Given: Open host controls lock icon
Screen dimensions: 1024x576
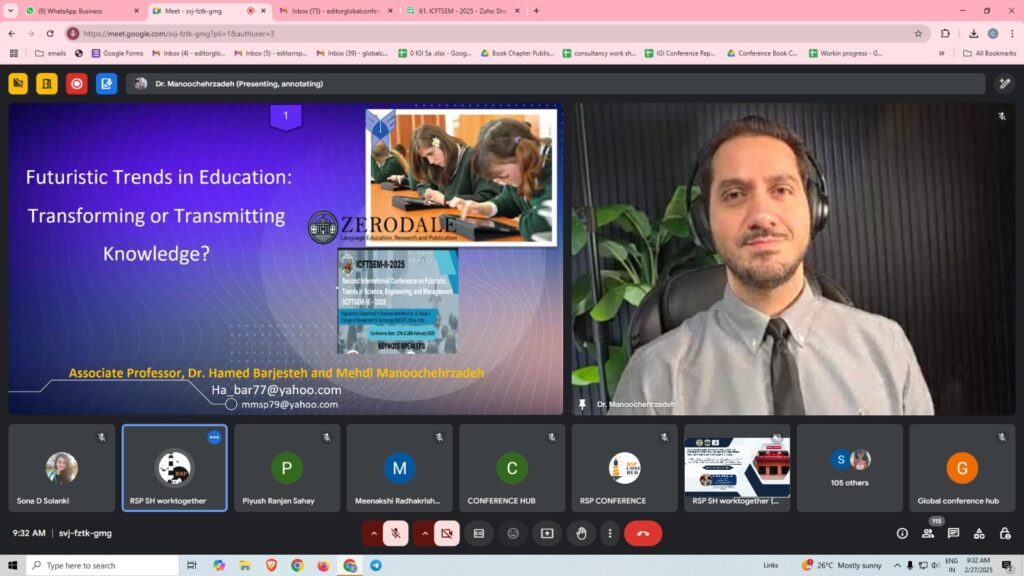Looking at the screenshot, I should [x=1004, y=533].
